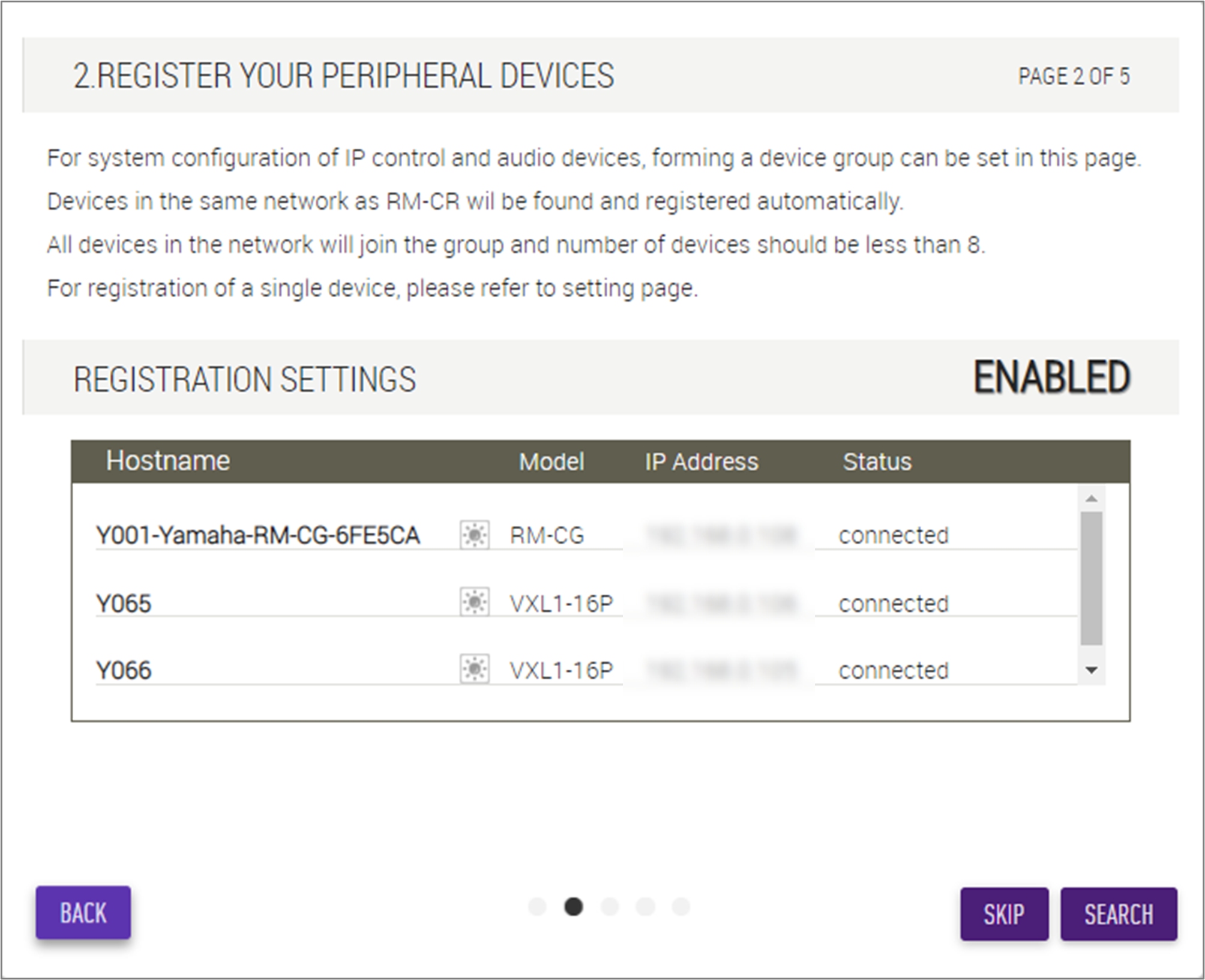Click the identify icon beside Y065

[x=475, y=602]
